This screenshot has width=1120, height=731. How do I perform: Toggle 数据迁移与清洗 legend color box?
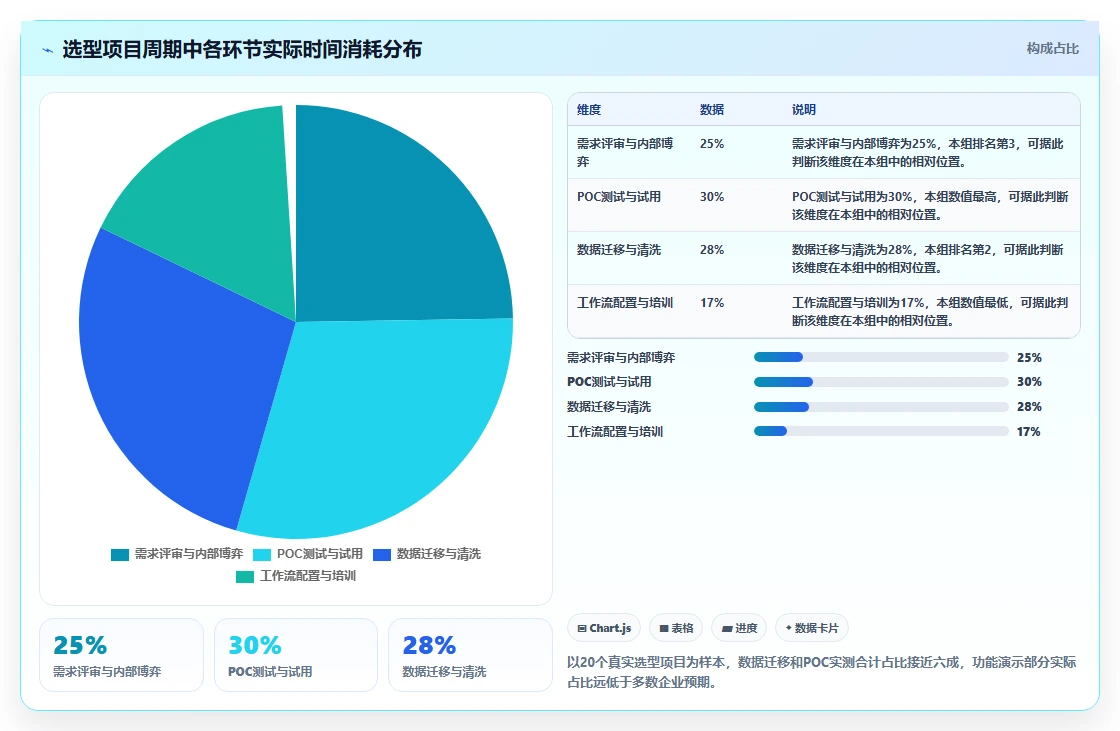pos(382,555)
